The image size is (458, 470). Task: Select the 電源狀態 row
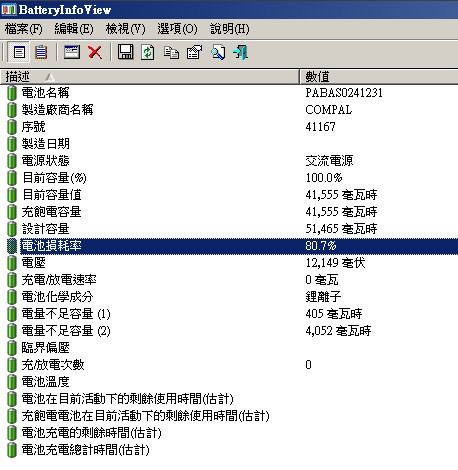click(229, 161)
